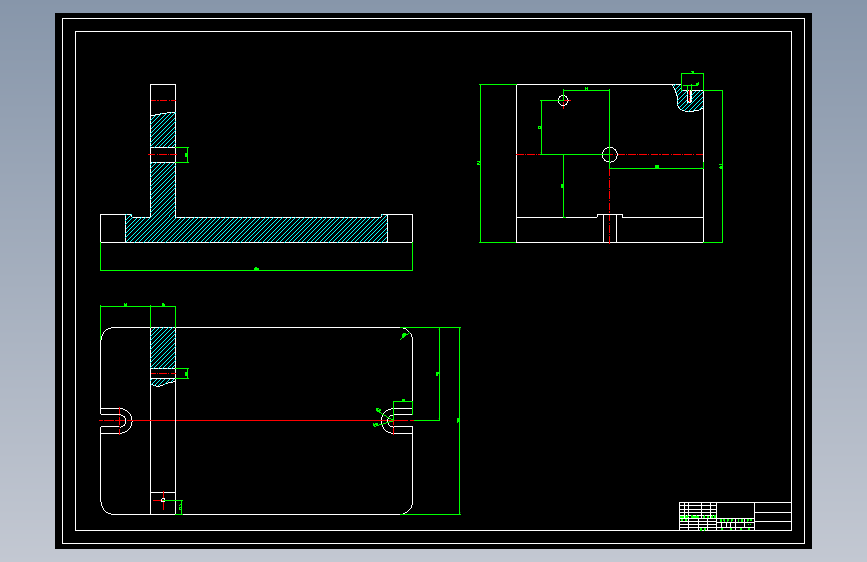Pick the tiny hole at the rib's bottom in plan view
This screenshot has height=562, width=867.
click(163, 500)
